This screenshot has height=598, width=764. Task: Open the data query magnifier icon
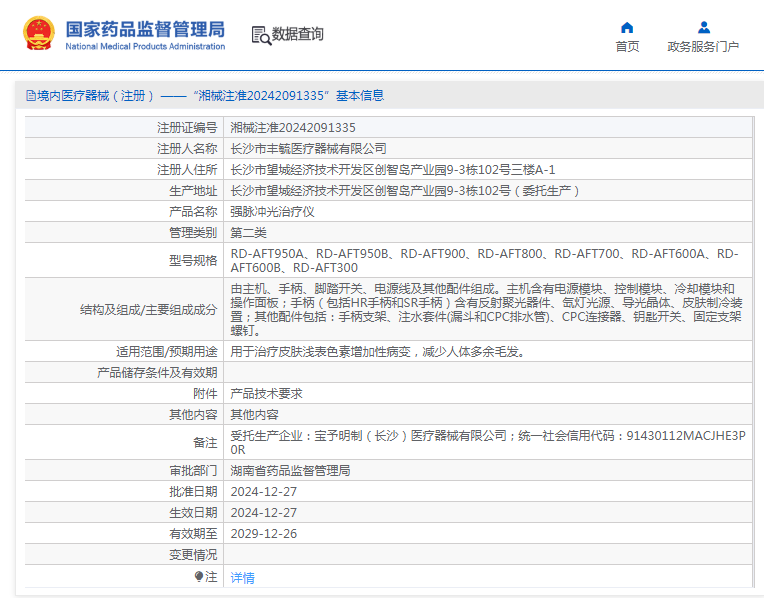click(x=261, y=36)
